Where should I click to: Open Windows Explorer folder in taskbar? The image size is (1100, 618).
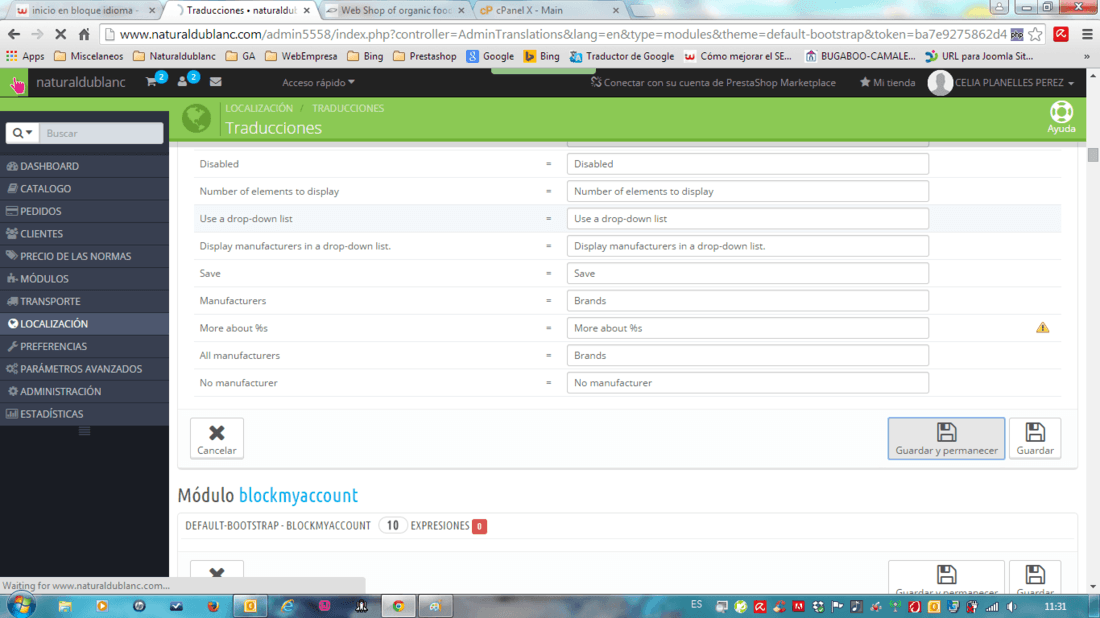click(x=65, y=606)
